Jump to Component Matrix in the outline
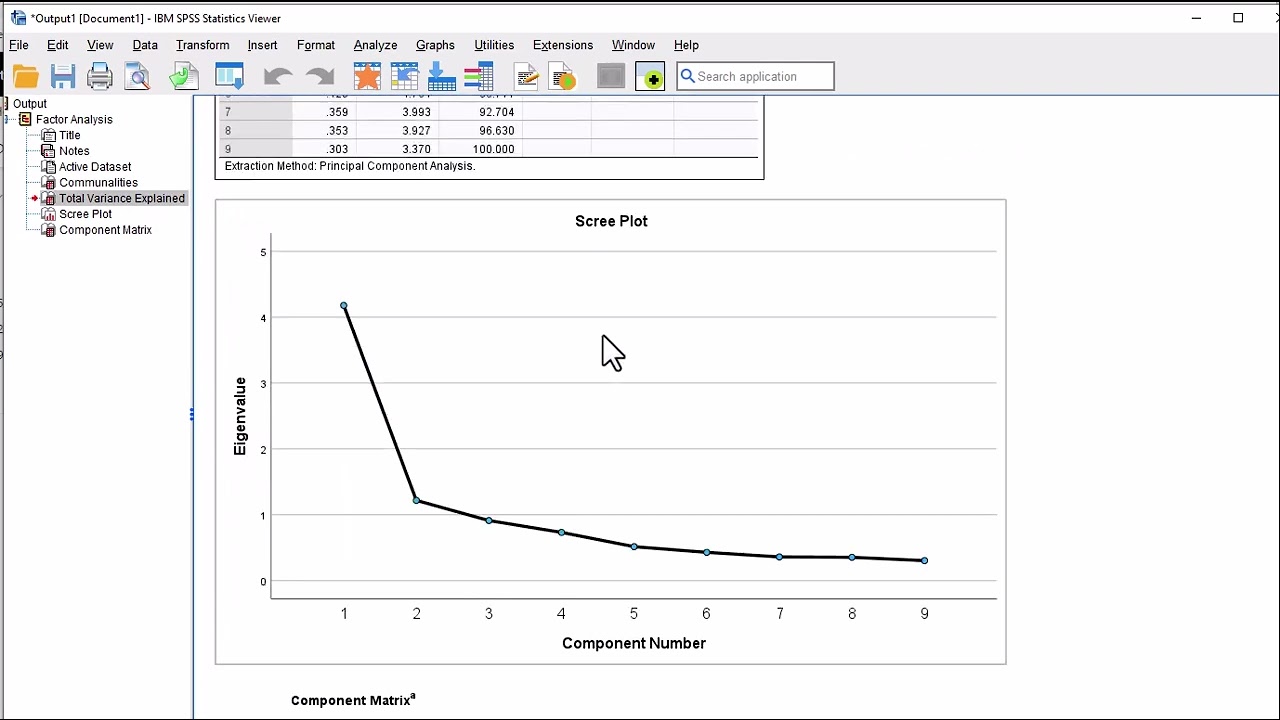This screenshot has width=1280, height=720. pos(105,230)
